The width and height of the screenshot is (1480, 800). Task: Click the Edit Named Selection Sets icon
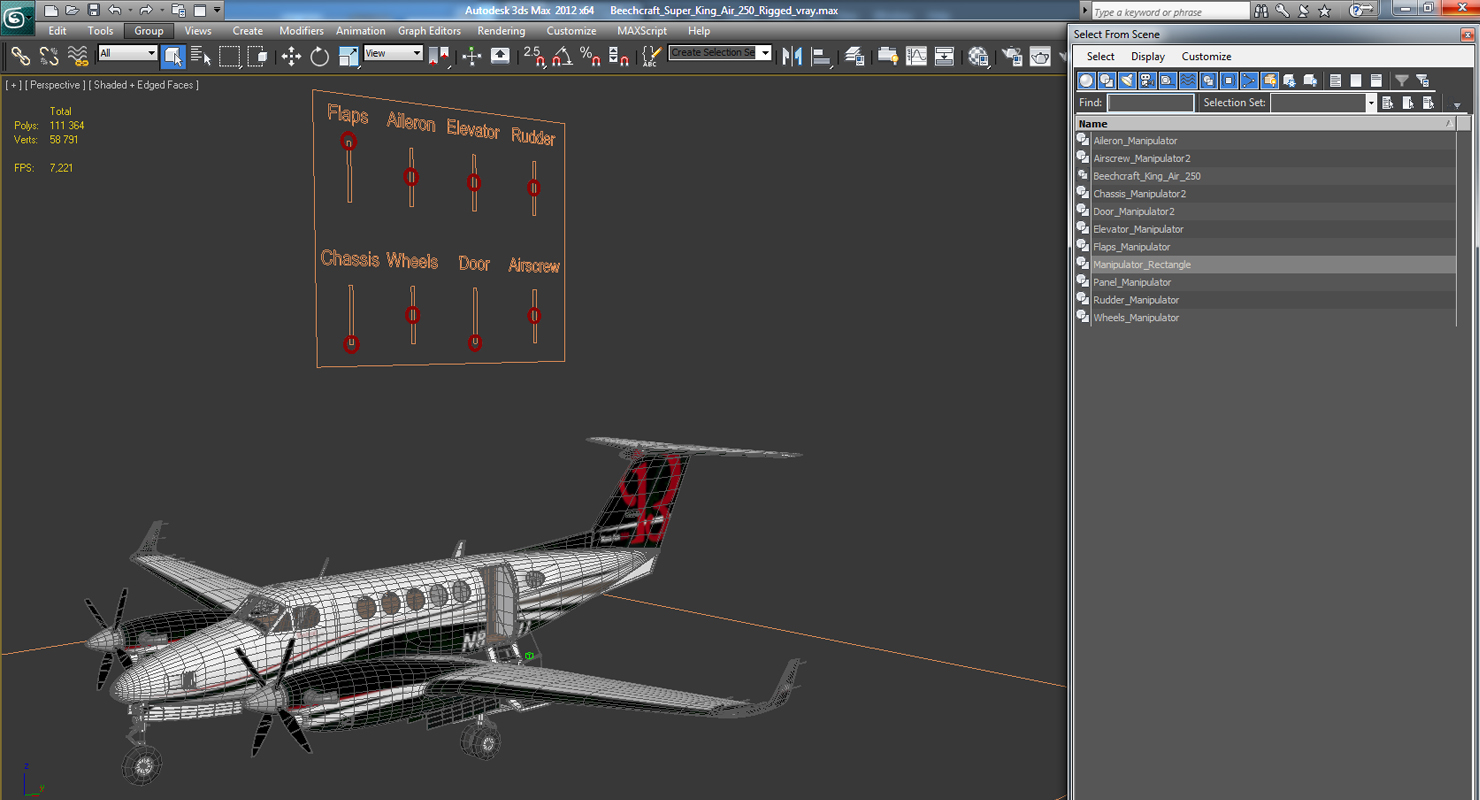(651, 56)
